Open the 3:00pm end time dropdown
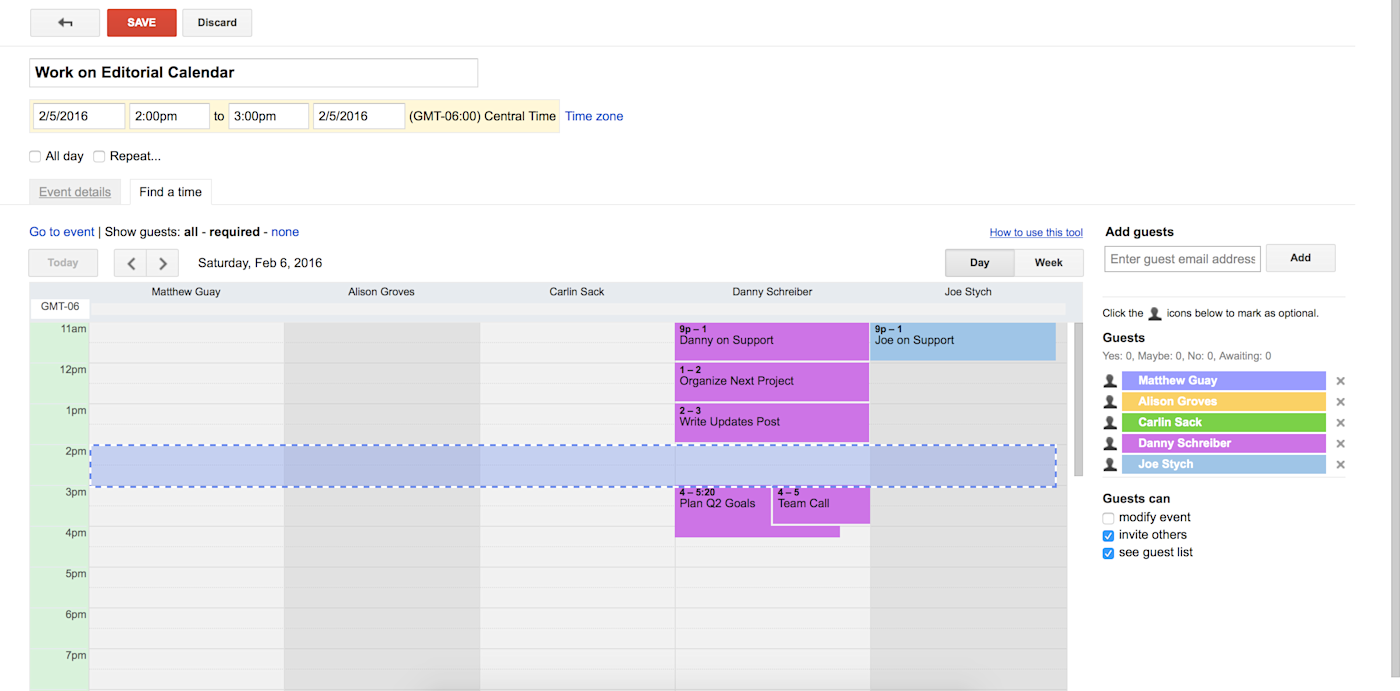Screen dimensions: 1400x691 tap(268, 116)
